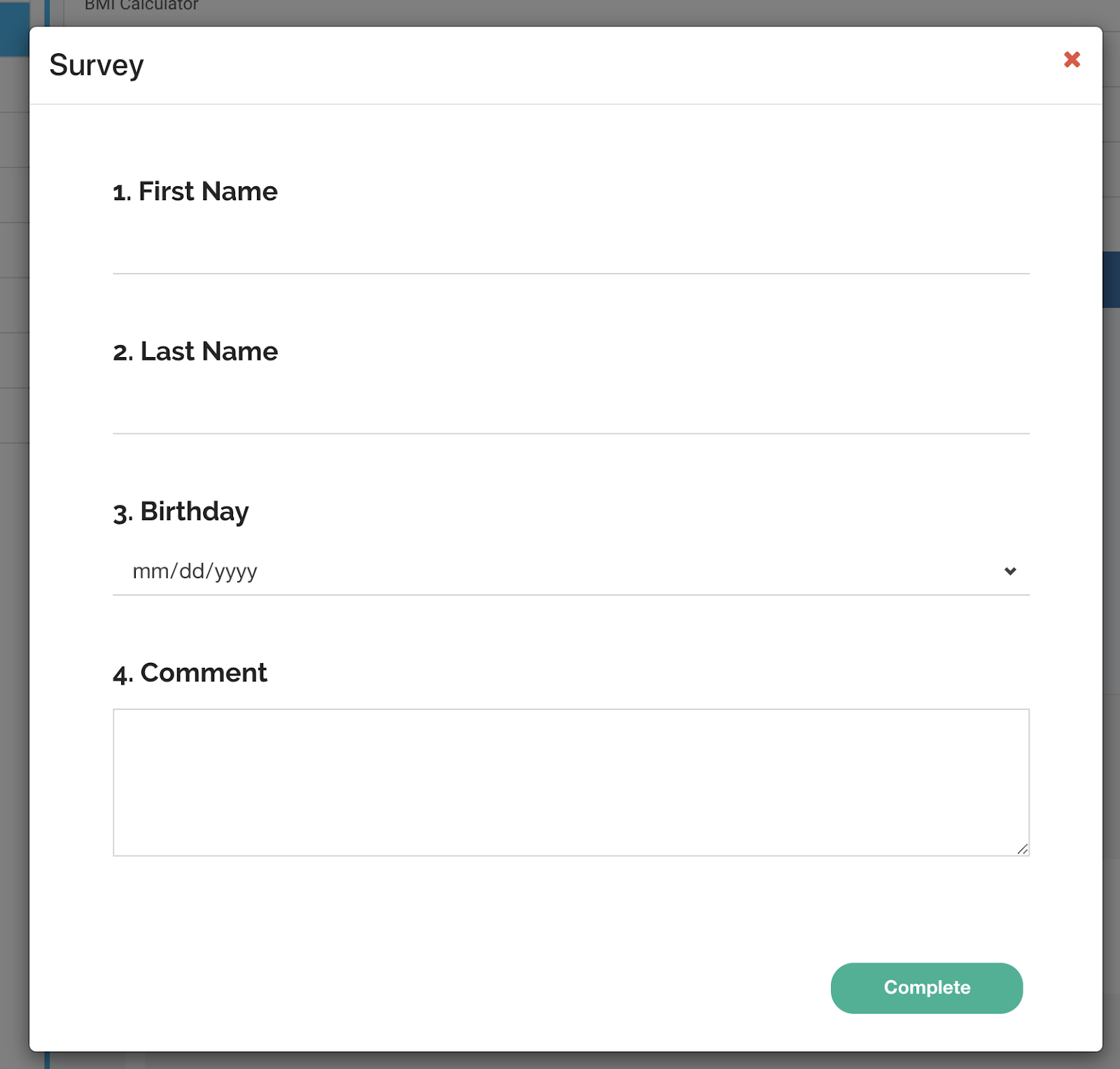
Task: Focus the Last Name input field
Action: [570, 410]
